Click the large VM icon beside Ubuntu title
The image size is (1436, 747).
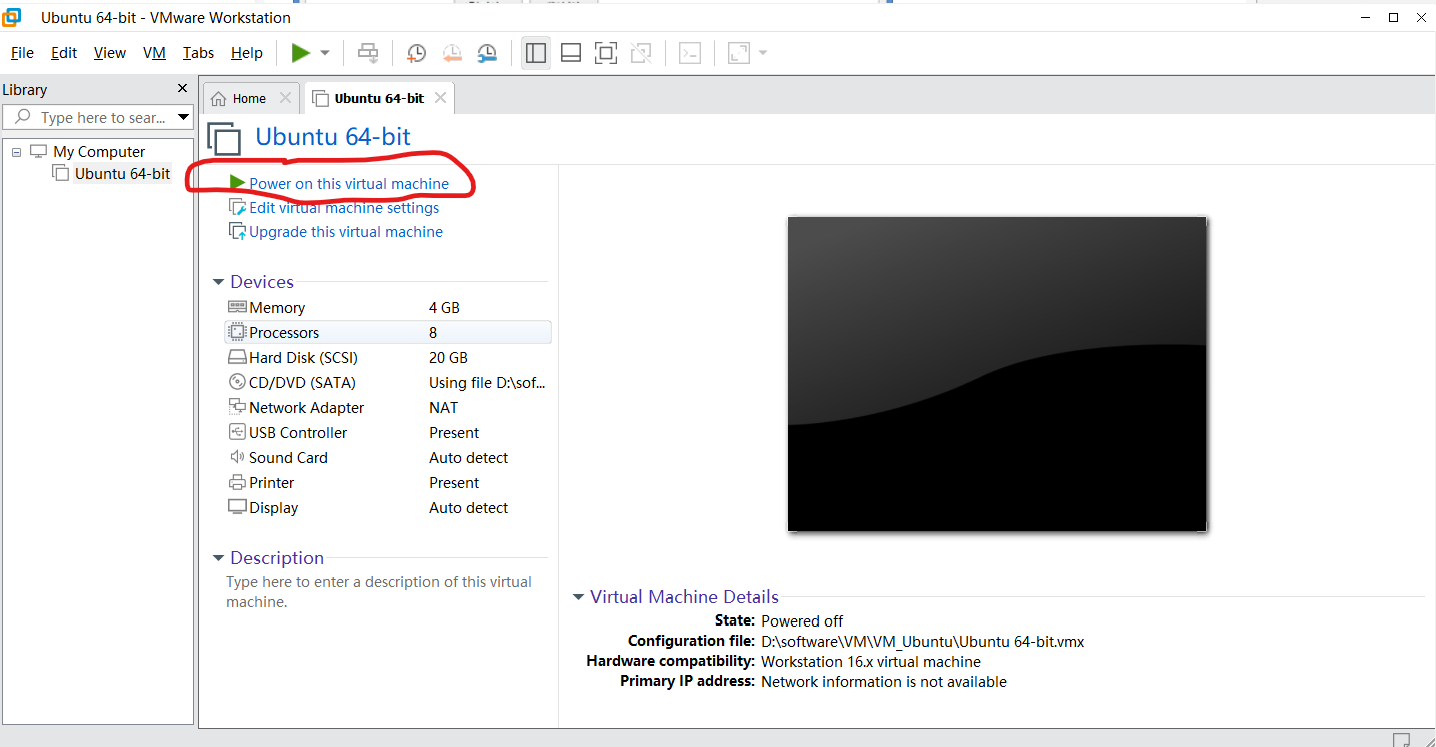point(224,138)
